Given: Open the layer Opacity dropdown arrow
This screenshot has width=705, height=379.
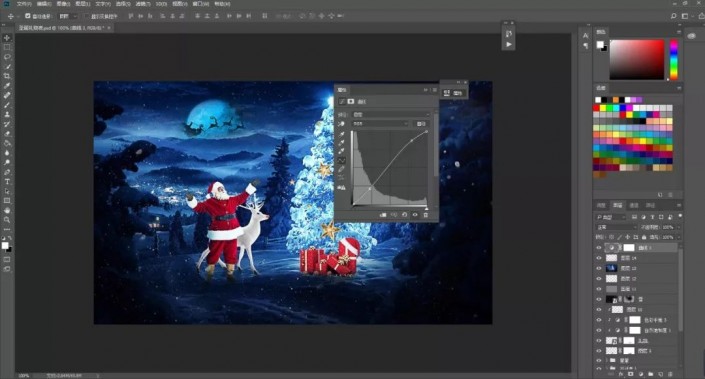Looking at the screenshot, I should pos(678,227).
